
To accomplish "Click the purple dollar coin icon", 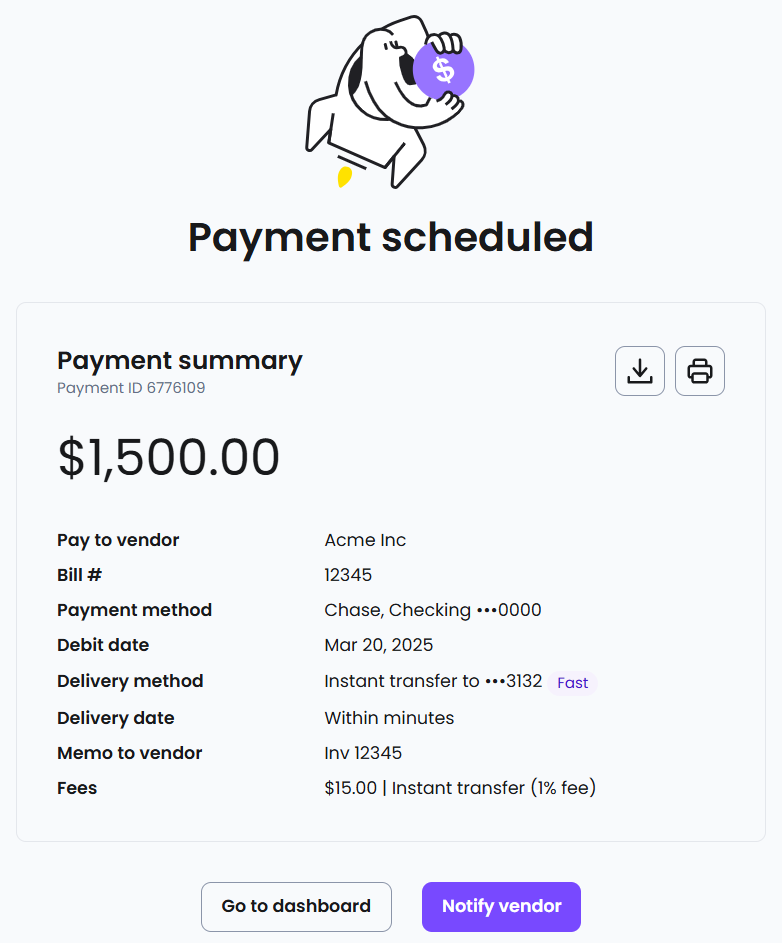I will (444, 70).
